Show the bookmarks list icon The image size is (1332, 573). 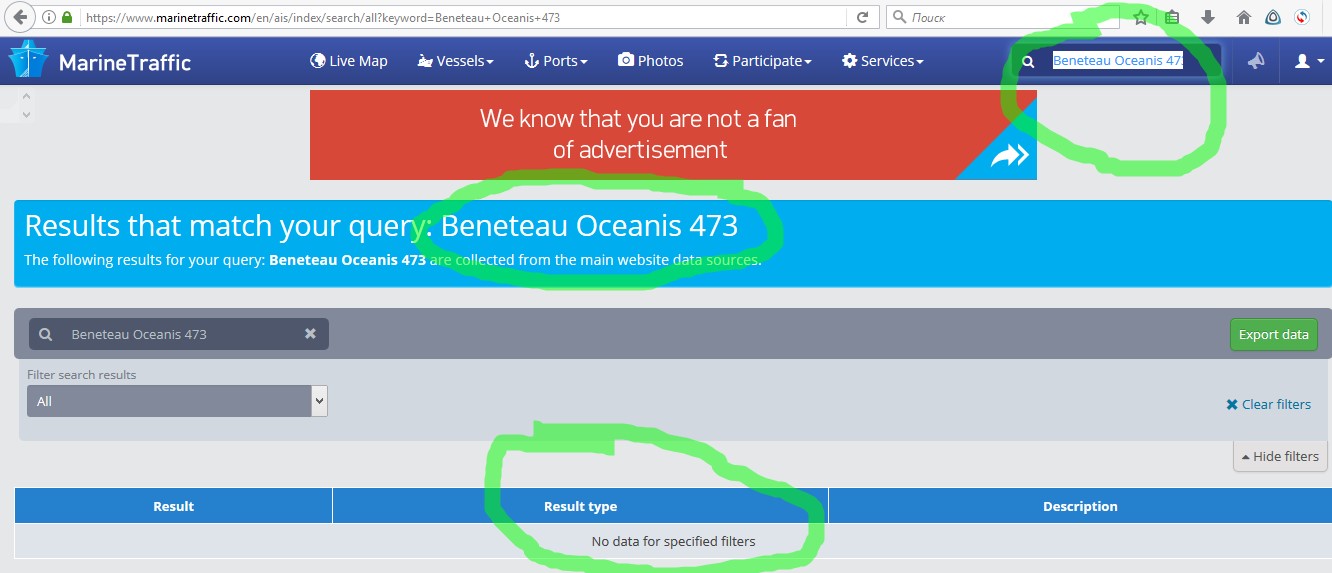(x=1173, y=17)
